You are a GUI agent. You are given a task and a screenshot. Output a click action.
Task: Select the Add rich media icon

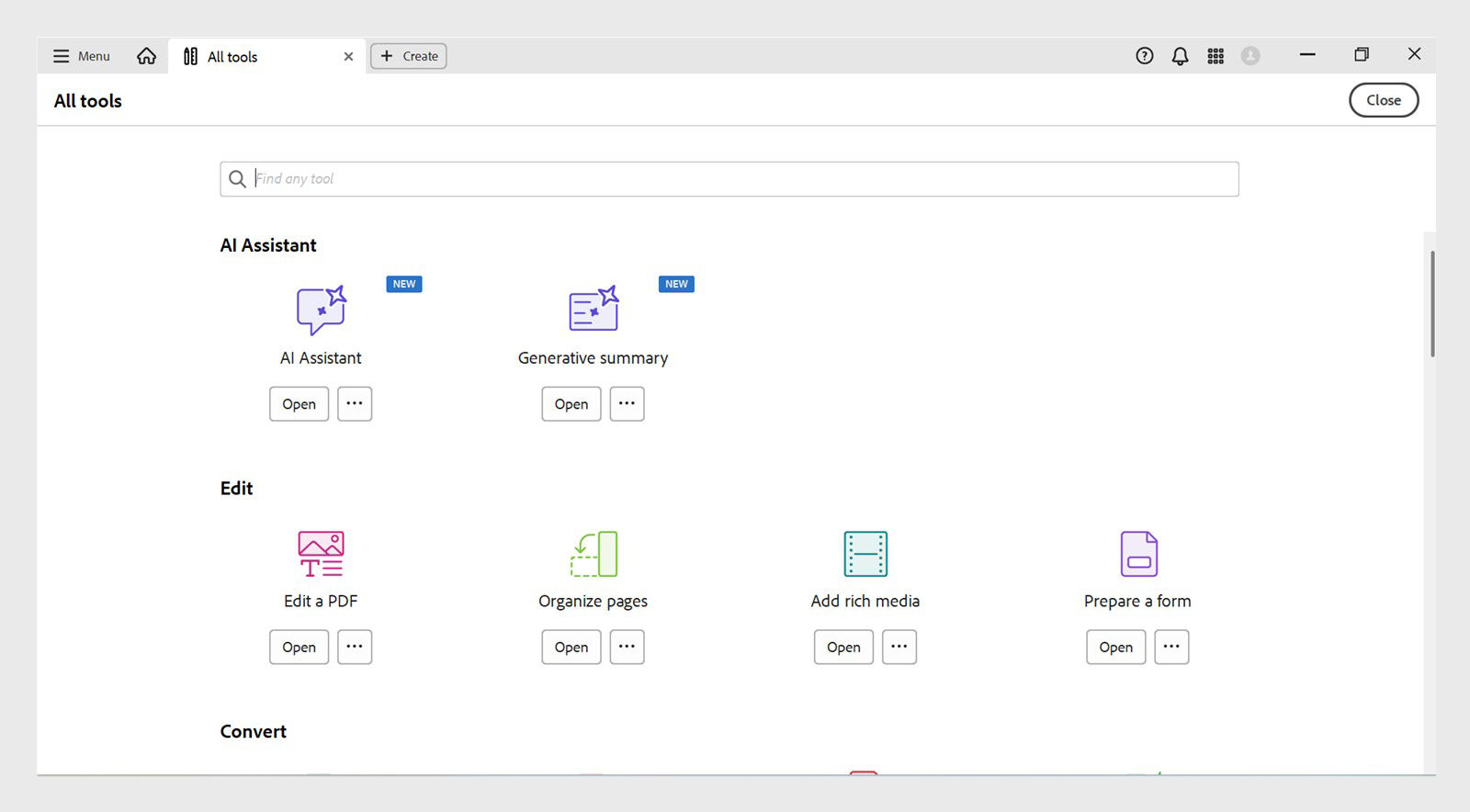tap(865, 554)
